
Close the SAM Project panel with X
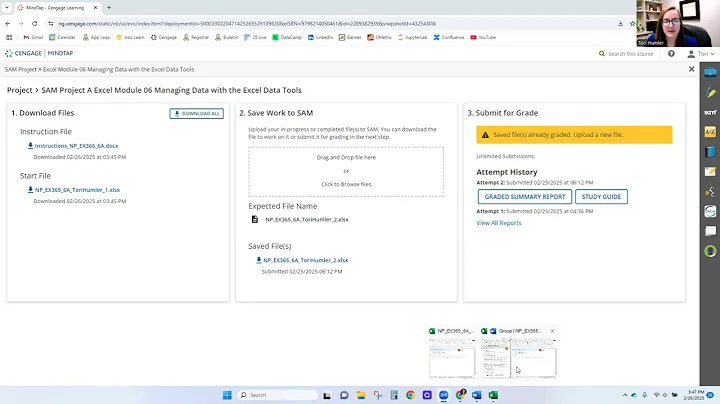pos(691,69)
